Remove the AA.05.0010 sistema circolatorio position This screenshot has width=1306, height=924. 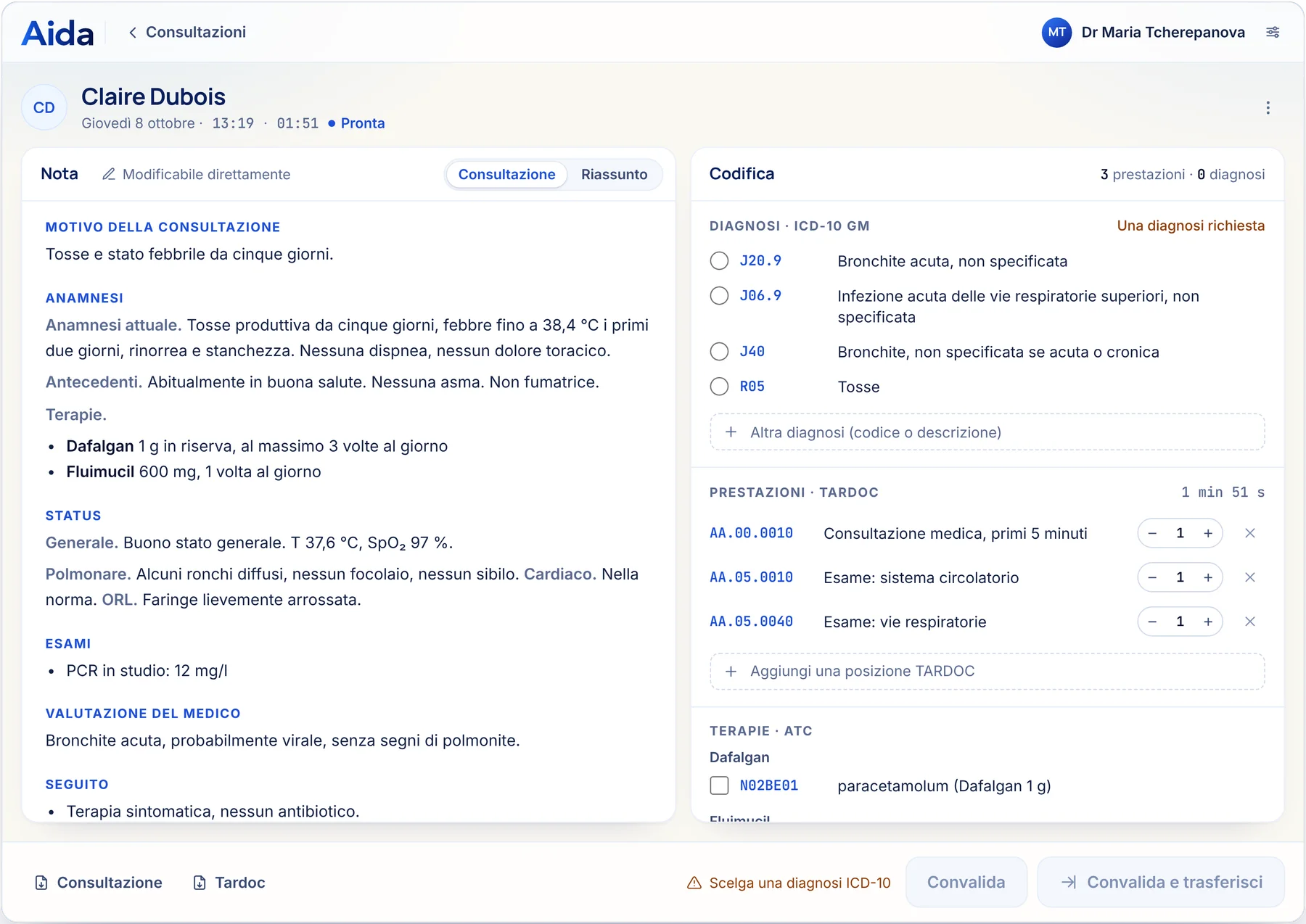(1249, 577)
